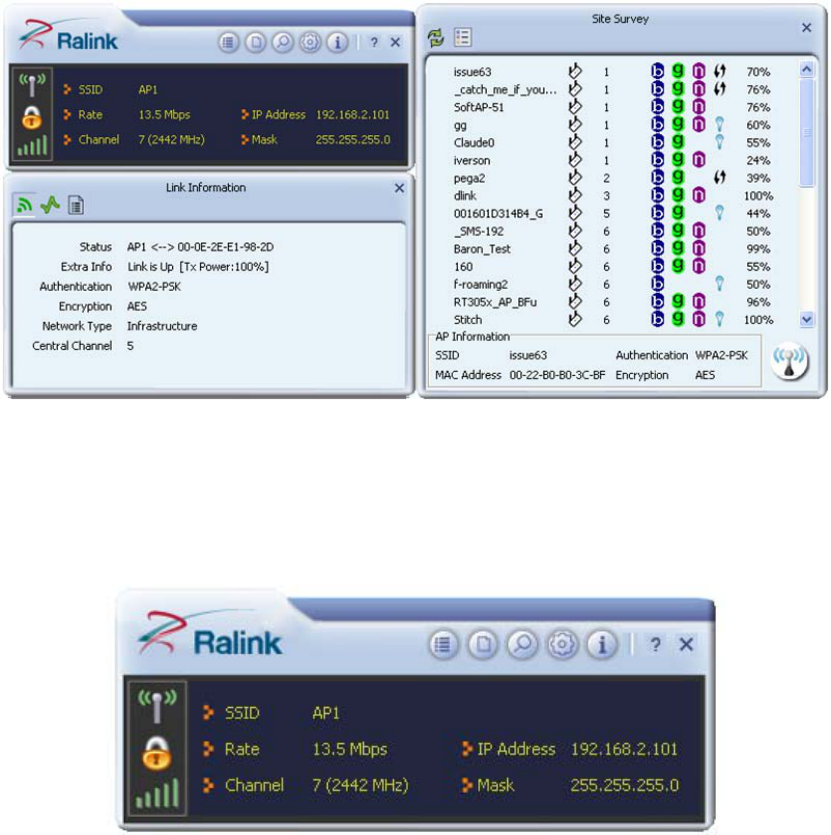Select the Baron_Test network
Image resolution: width=831 pixels, height=835 pixels.
[612, 249]
